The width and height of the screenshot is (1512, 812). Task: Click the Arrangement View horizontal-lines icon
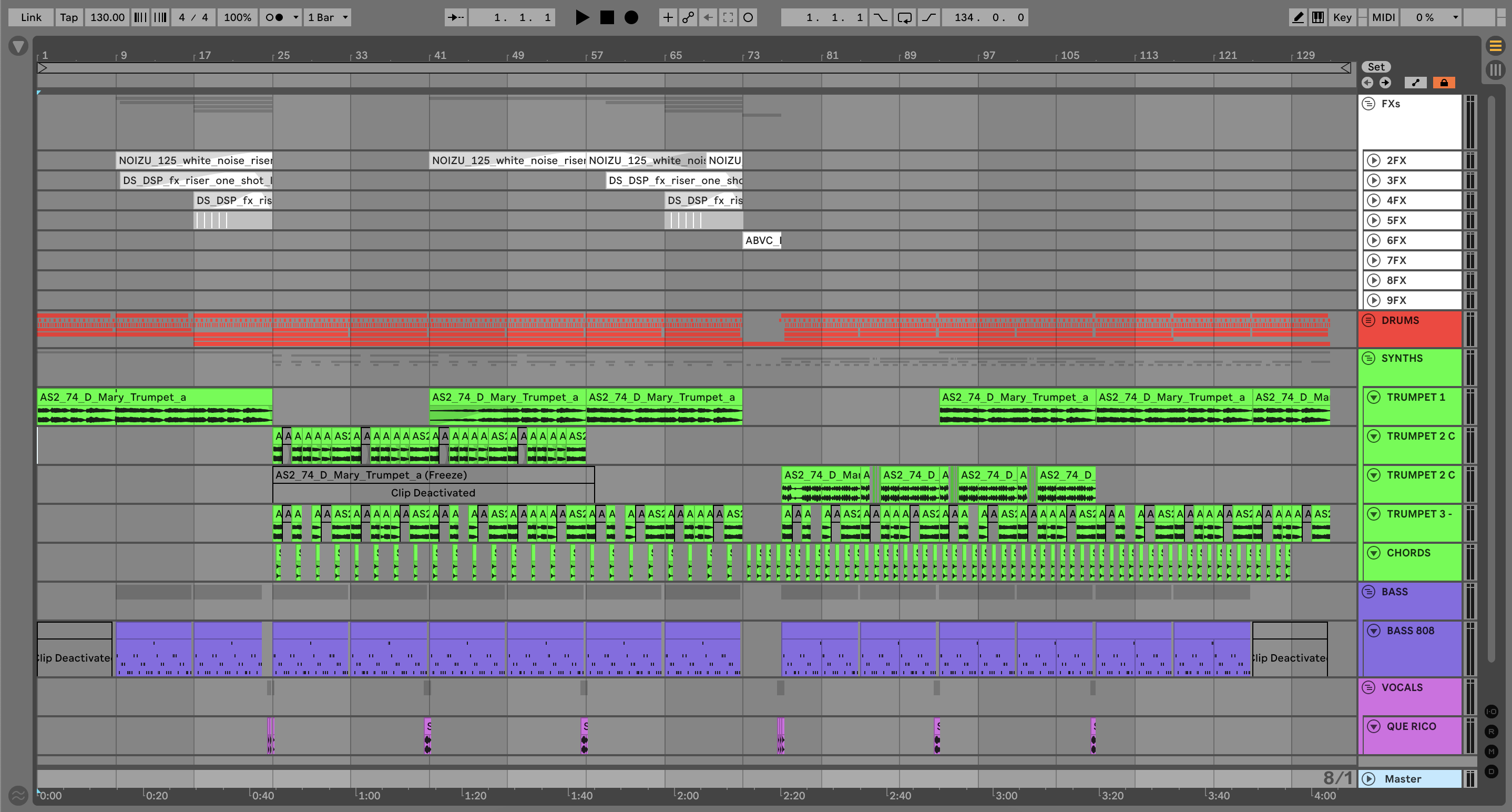tap(1495, 45)
